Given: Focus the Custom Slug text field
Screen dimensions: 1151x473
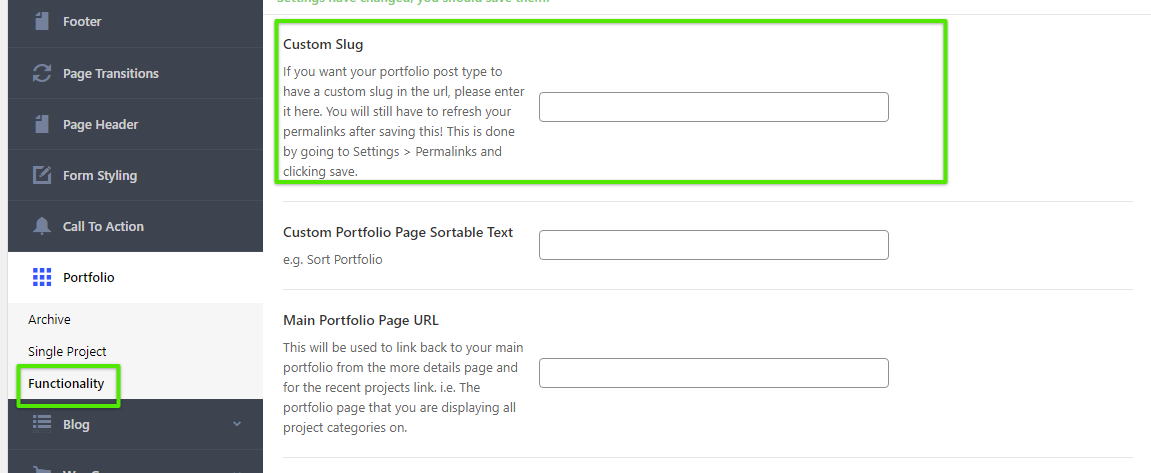Looking at the screenshot, I should click(x=713, y=107).
